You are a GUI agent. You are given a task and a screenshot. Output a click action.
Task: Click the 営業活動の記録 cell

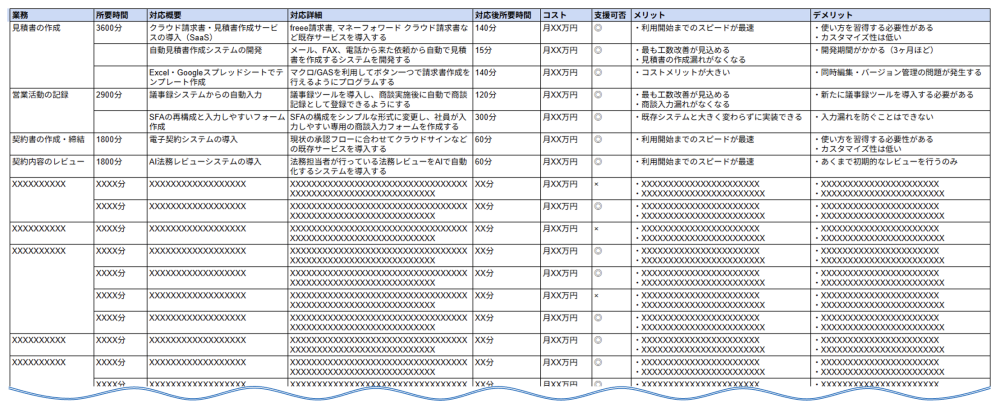tap(40, 94)
